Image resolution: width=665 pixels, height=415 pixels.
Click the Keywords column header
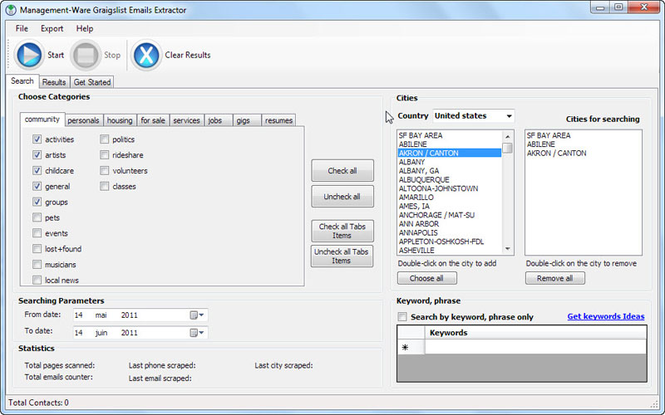[x=535, y=333]
